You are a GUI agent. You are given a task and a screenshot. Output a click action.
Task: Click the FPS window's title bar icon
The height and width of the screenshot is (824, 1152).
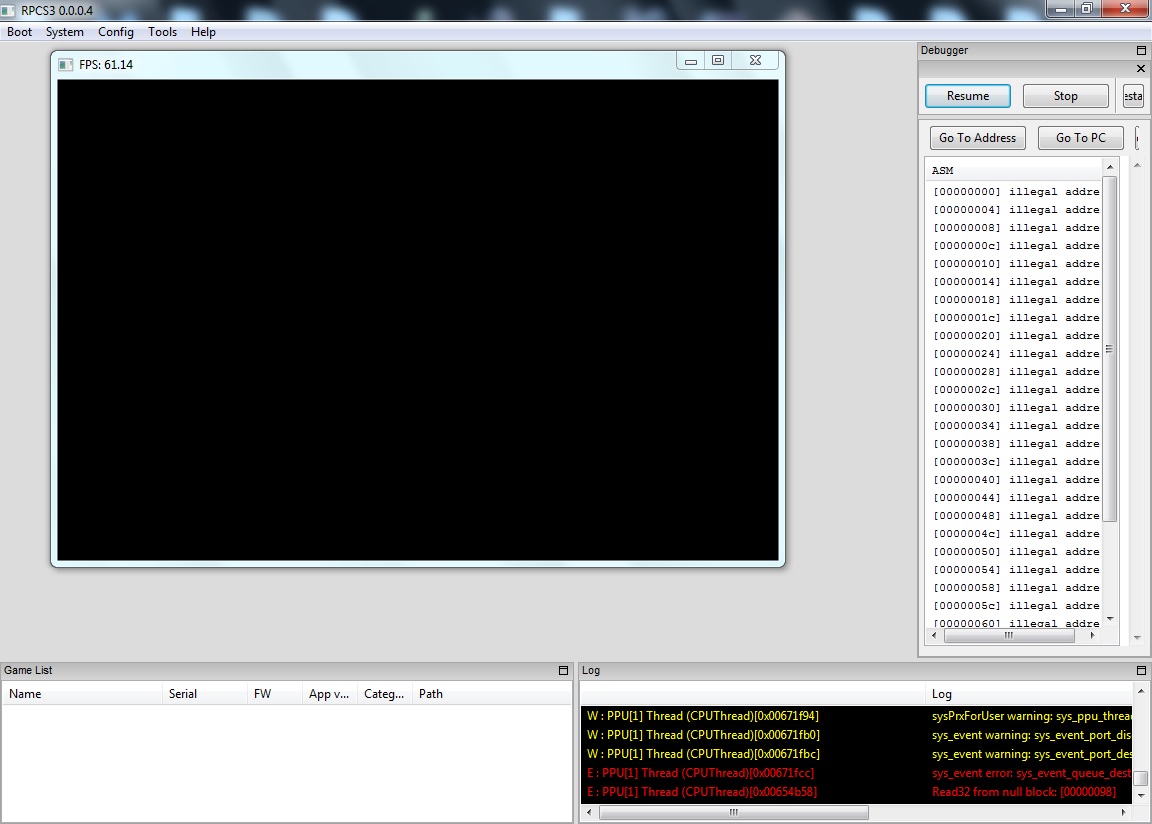pyautogui.click(x=66, y=64)
